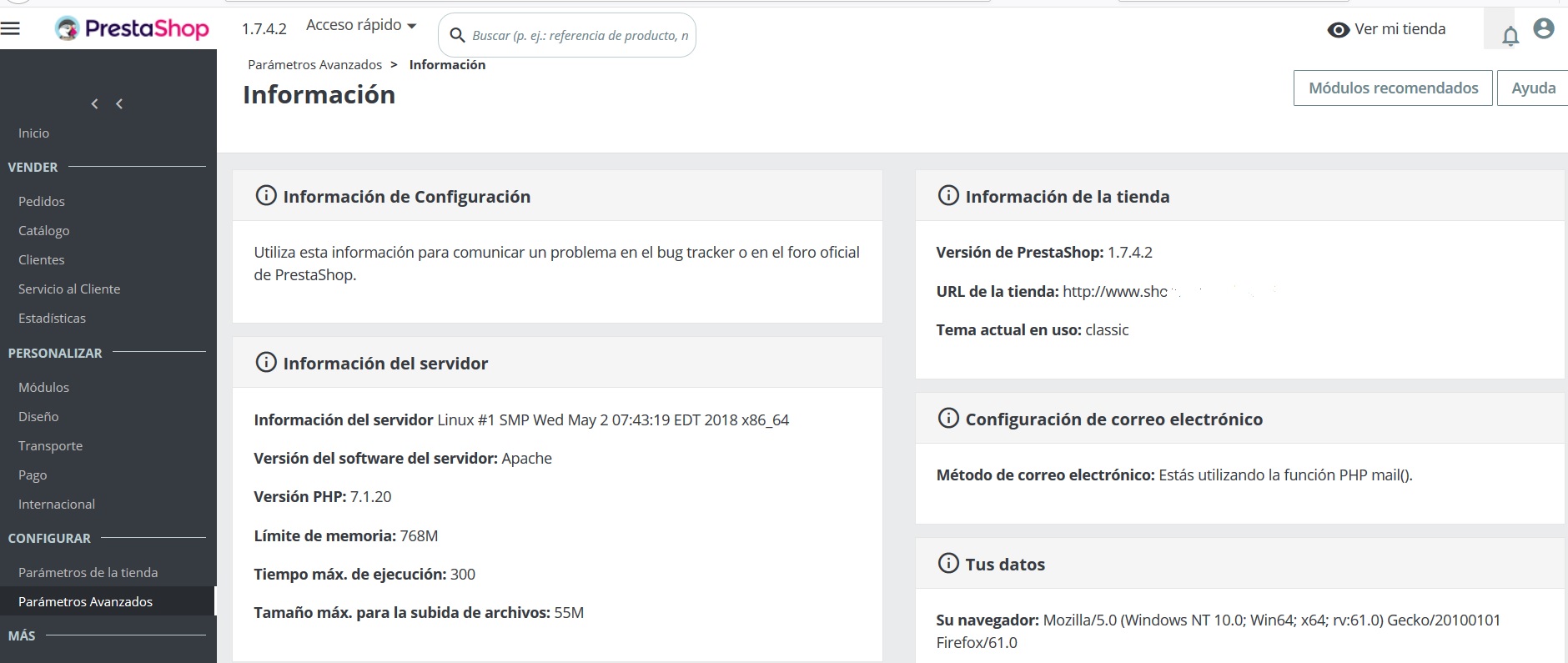The height and width of the screenshot is (663, 1568).
Task: Click the Parámetros Avanzados breadcrumb link
Action: 314,65
